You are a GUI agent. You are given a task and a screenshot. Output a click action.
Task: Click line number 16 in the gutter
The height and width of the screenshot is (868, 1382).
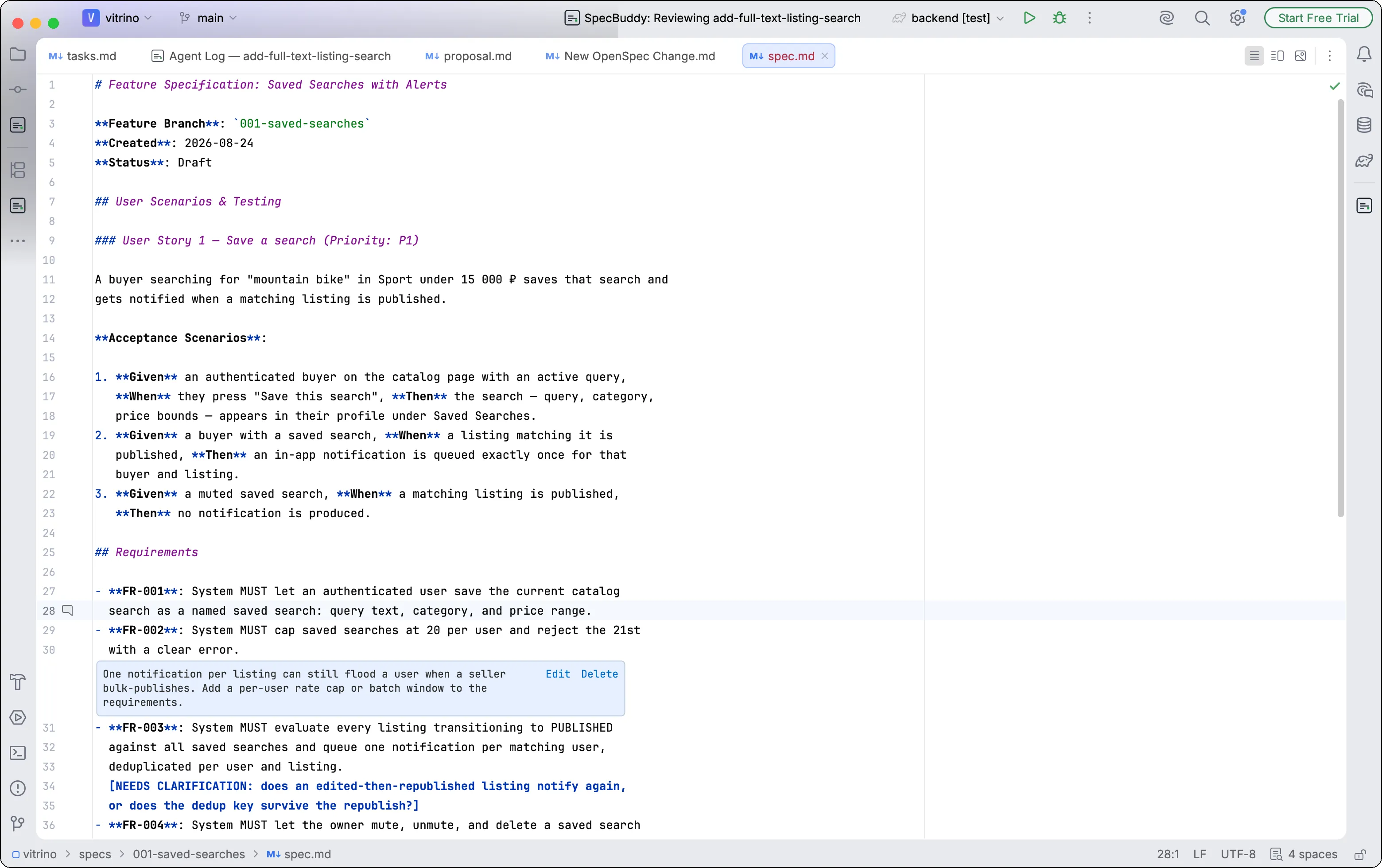coord(49,377)
